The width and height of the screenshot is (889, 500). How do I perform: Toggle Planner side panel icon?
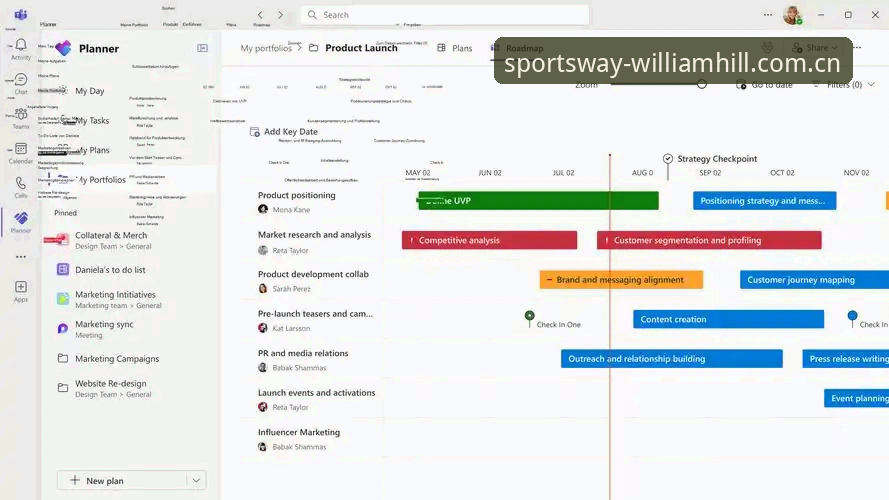[202, 48]
